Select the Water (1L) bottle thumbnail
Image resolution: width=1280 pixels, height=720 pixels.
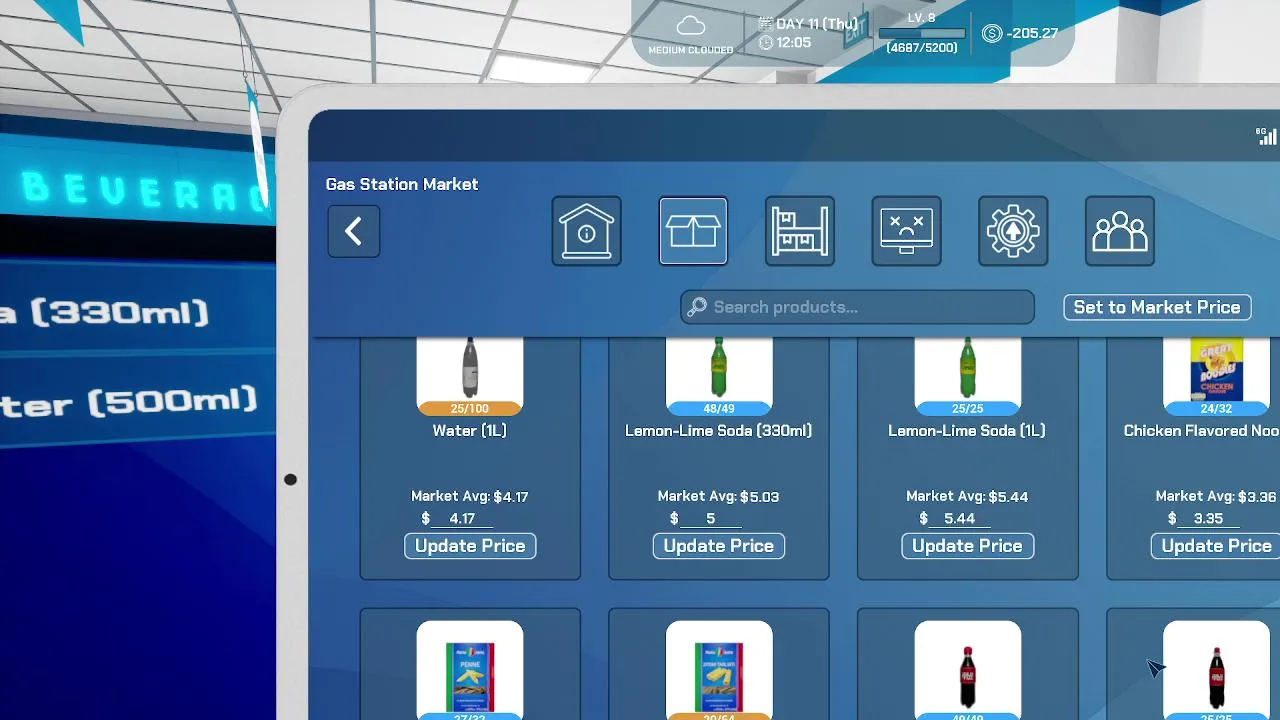[470, 369]
